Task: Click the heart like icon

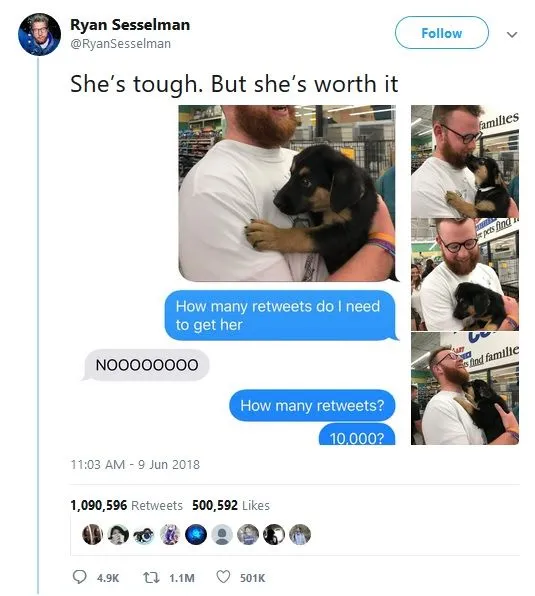Action: tap(223, 577)
